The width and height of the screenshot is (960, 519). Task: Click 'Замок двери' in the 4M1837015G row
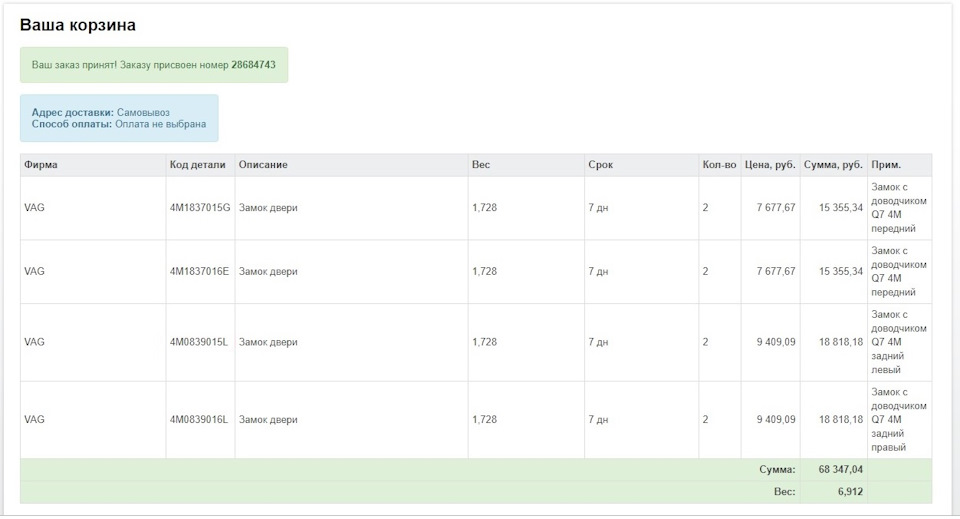tap(268, 208)
